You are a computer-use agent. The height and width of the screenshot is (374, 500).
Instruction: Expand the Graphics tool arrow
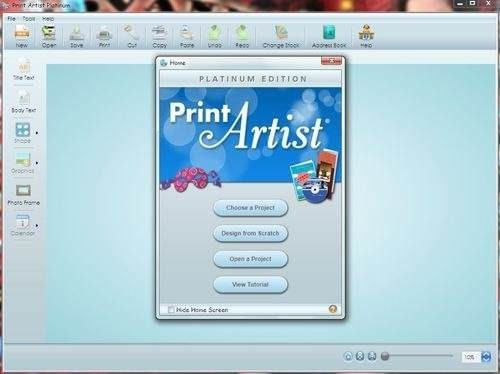point(37,163)
